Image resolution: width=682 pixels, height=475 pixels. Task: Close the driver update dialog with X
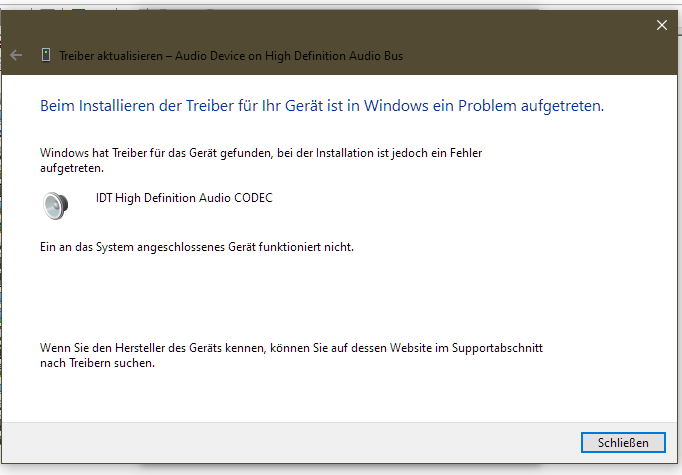[662, 25]
